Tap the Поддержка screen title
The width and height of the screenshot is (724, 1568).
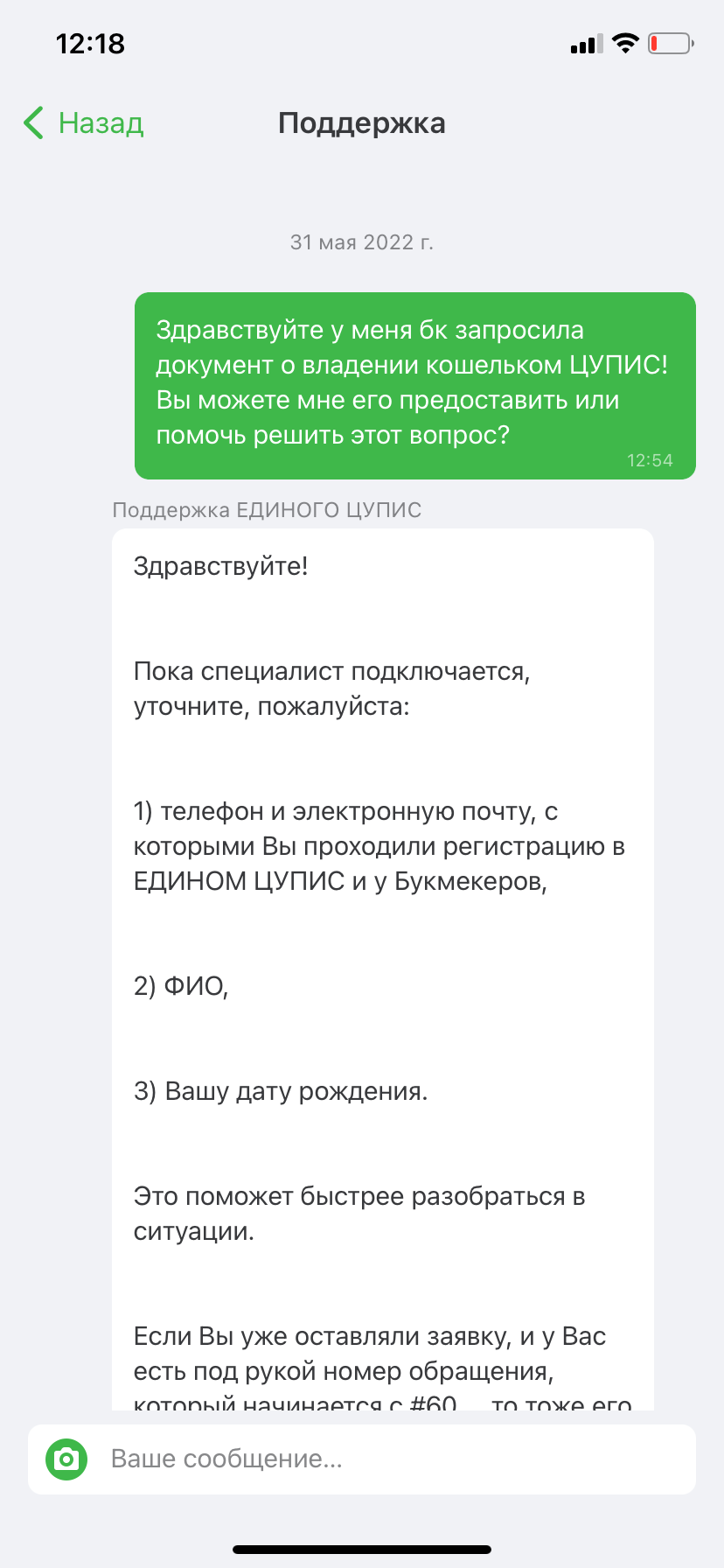362,123
